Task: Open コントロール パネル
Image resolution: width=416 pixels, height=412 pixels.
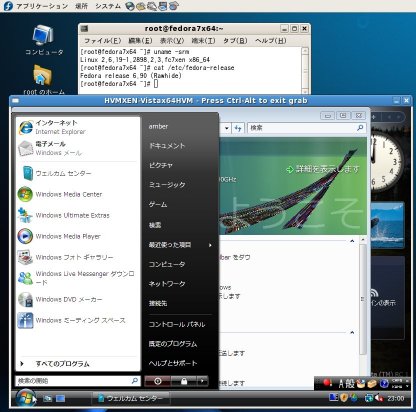Action: coord(177,324)
